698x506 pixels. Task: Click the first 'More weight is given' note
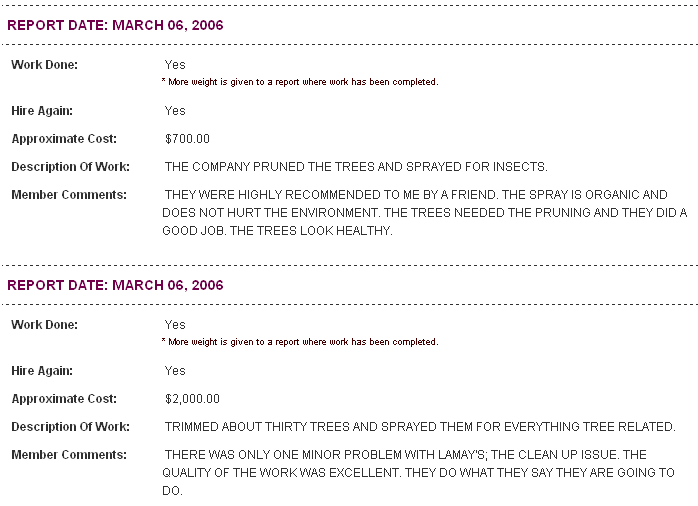click(300, 82)
